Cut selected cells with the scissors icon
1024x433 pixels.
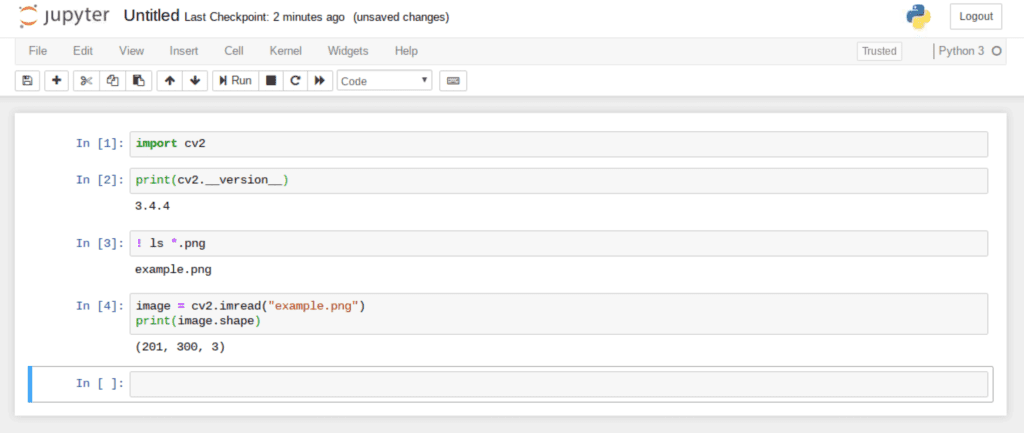86,81
